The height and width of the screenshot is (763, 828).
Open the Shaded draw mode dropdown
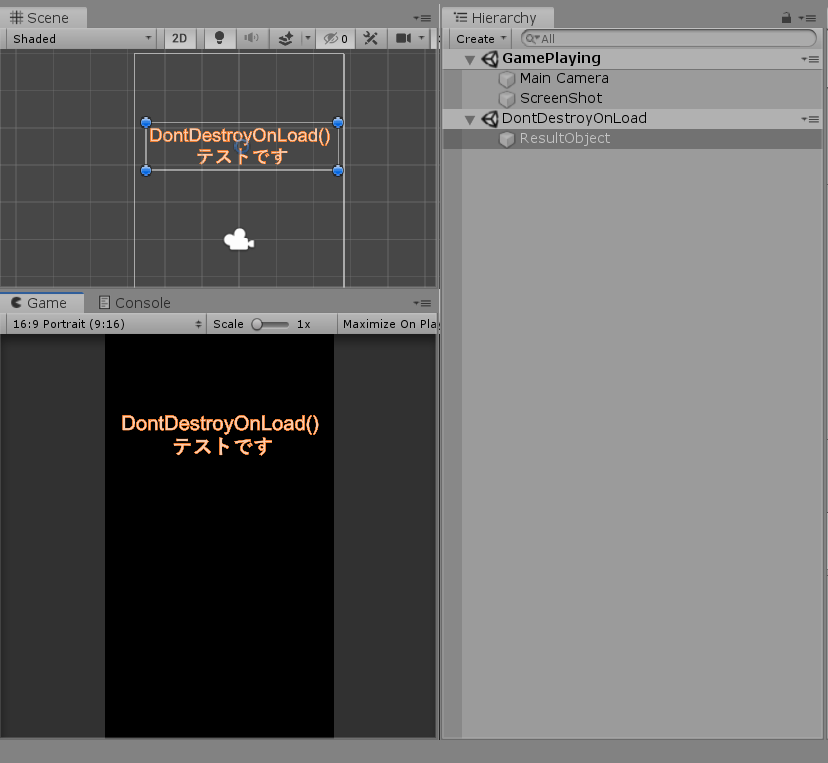pos(80,38)
